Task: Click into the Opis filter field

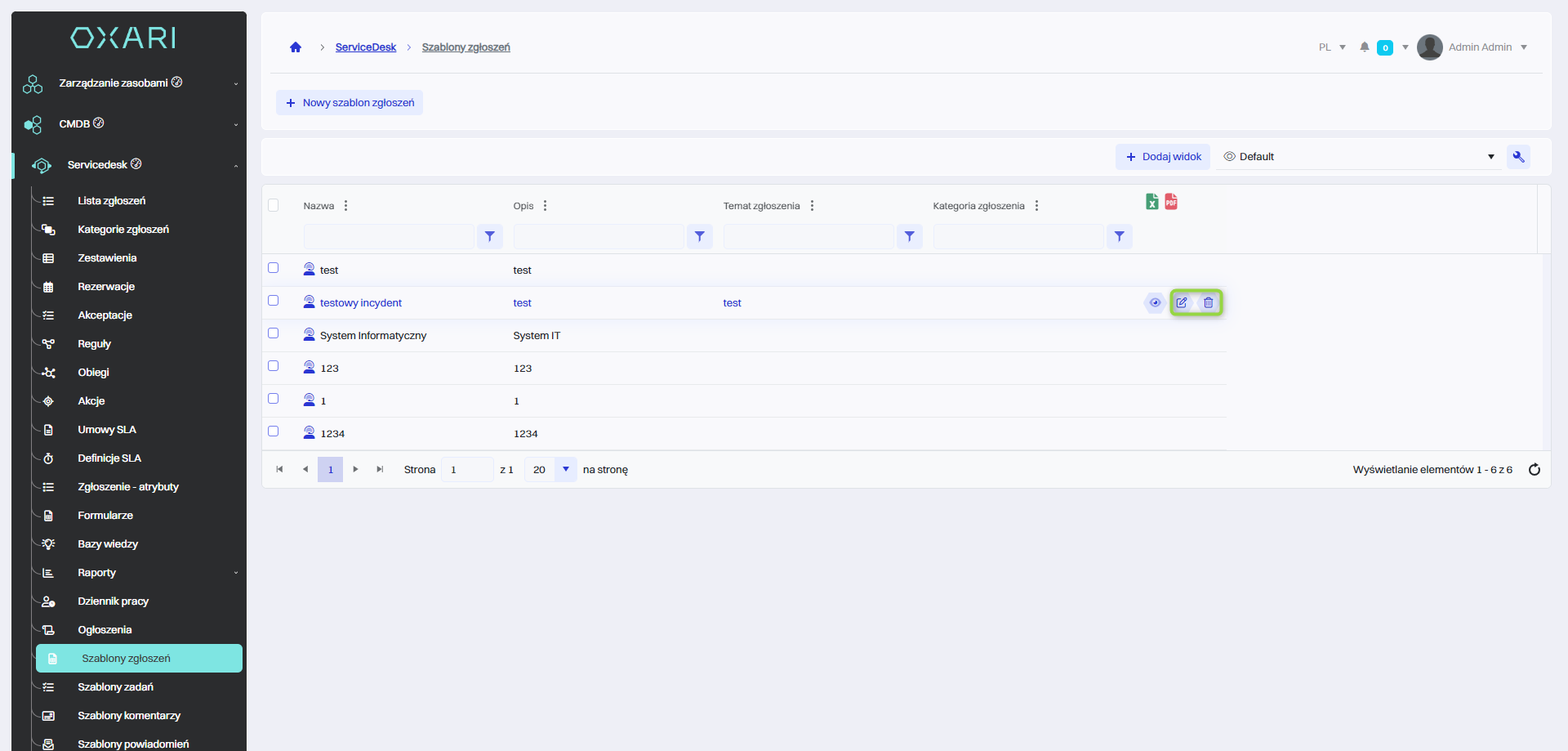Action: [x=599, y=236]
